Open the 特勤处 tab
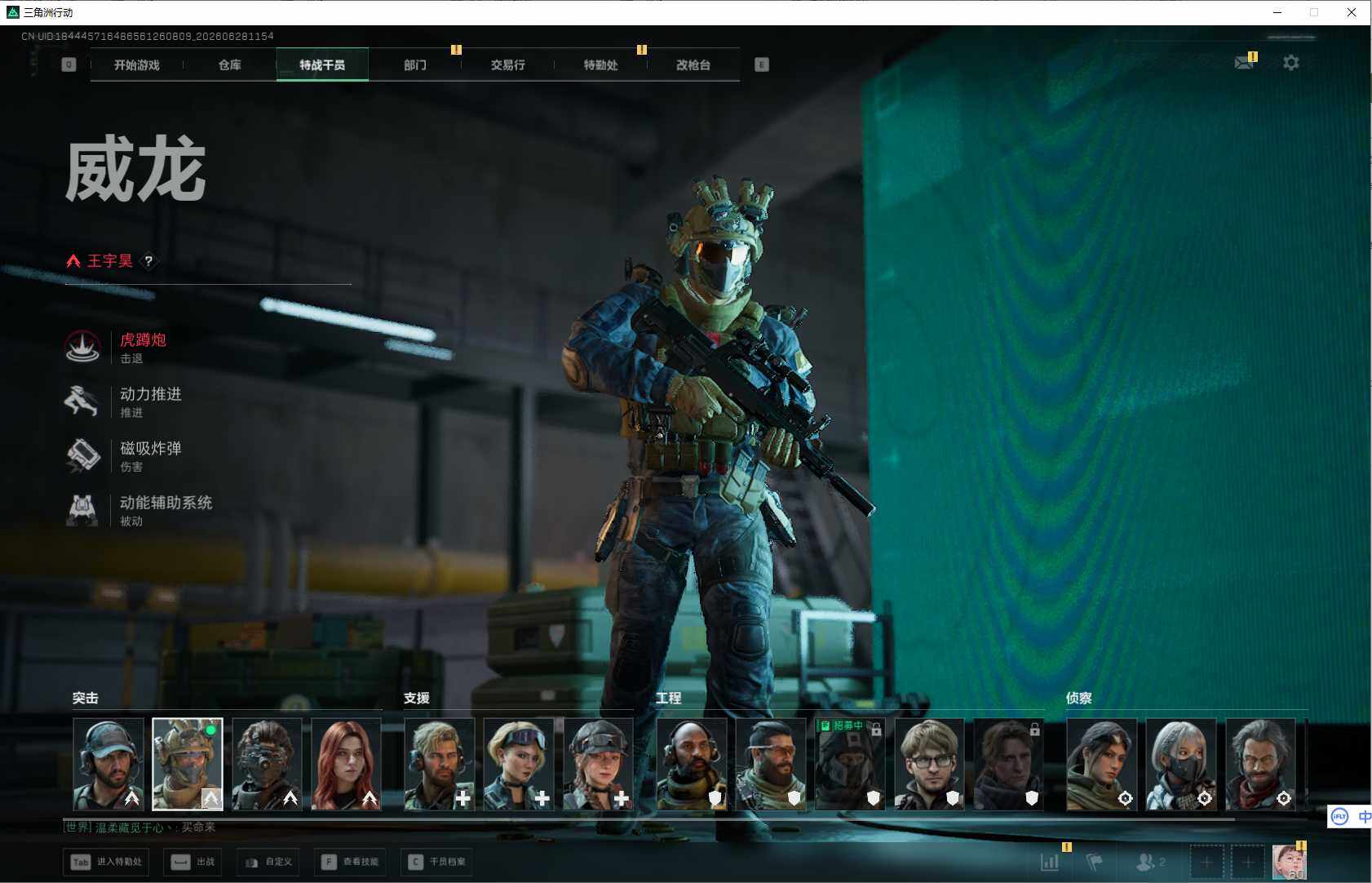The width and height of the screenshot is (1372, 883). pyautogui.click(x=600, y=64)
